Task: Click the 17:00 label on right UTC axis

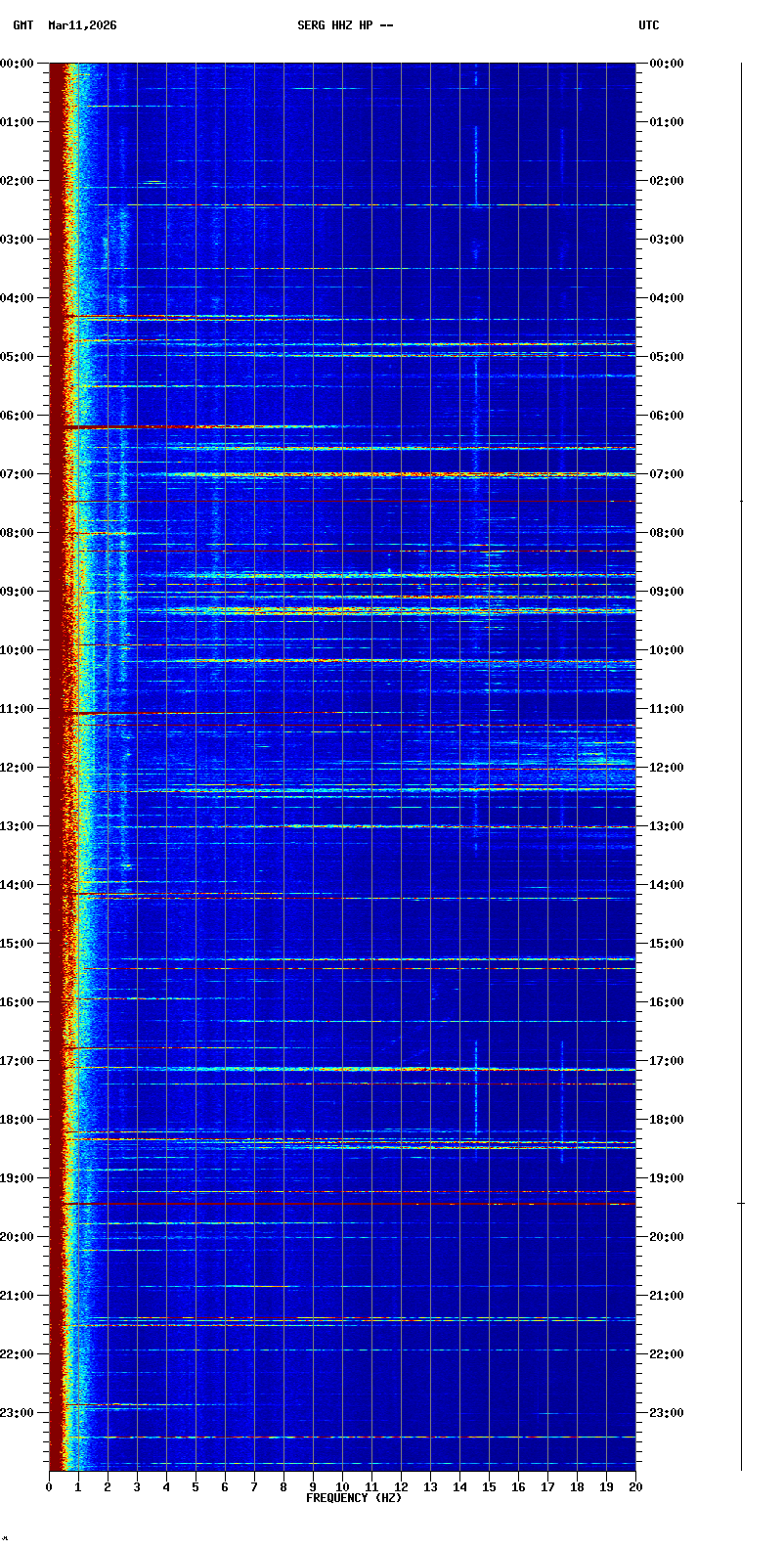Action: (x=667, y=1061)
